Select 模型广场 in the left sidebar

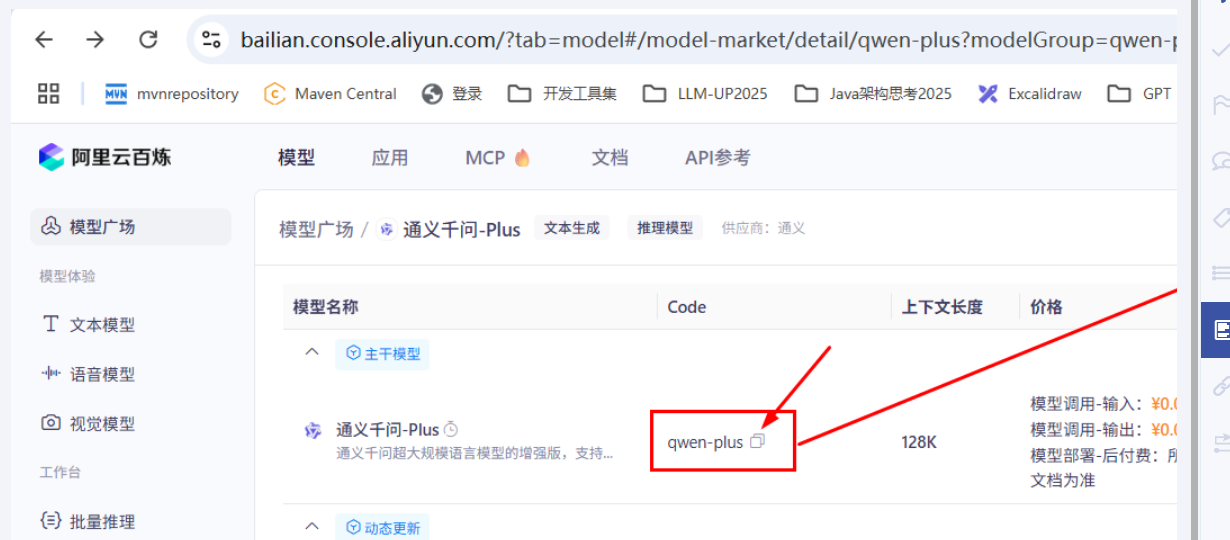[131, 227]
